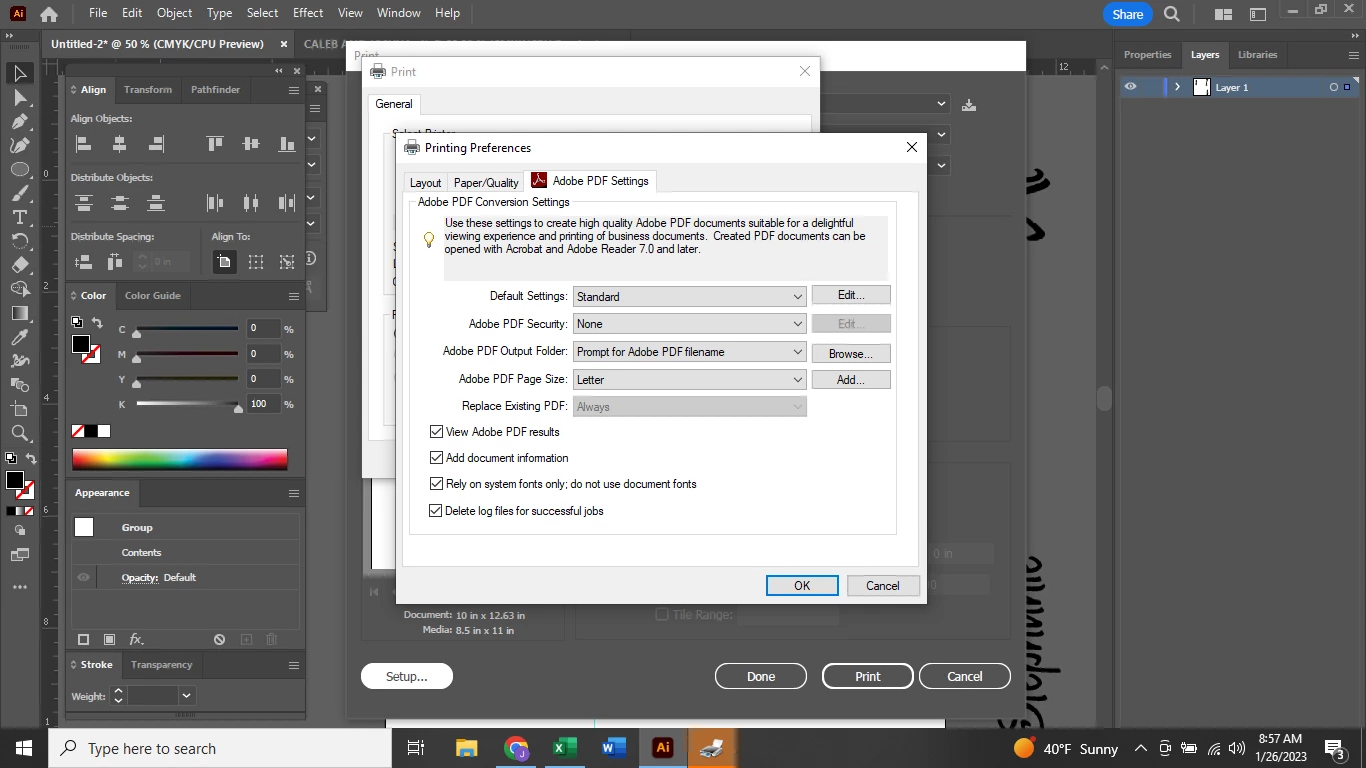The height and width of the screenshot is (768, 1366).
Task: Toggle Opacity visibility eye in Appearance panel
Action: pyautogui.click(x=83, y=577)
